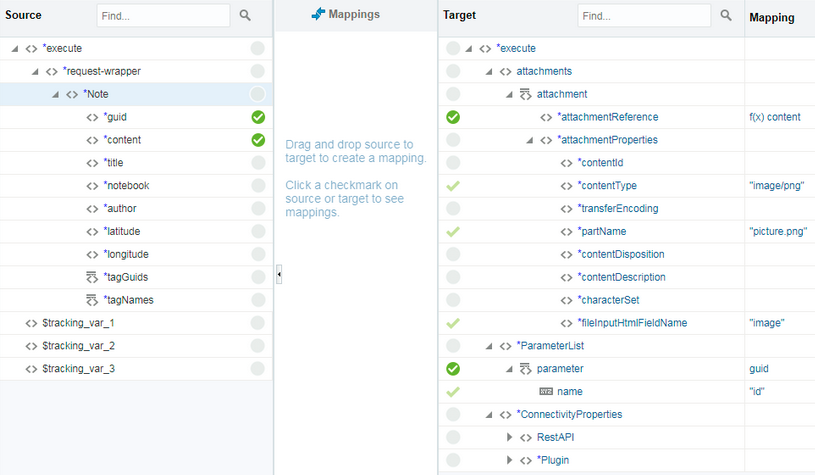This screenshot has height=475, width=815.
Task: Click the Source search magnifier icon
Action: [x=246, y=16]
